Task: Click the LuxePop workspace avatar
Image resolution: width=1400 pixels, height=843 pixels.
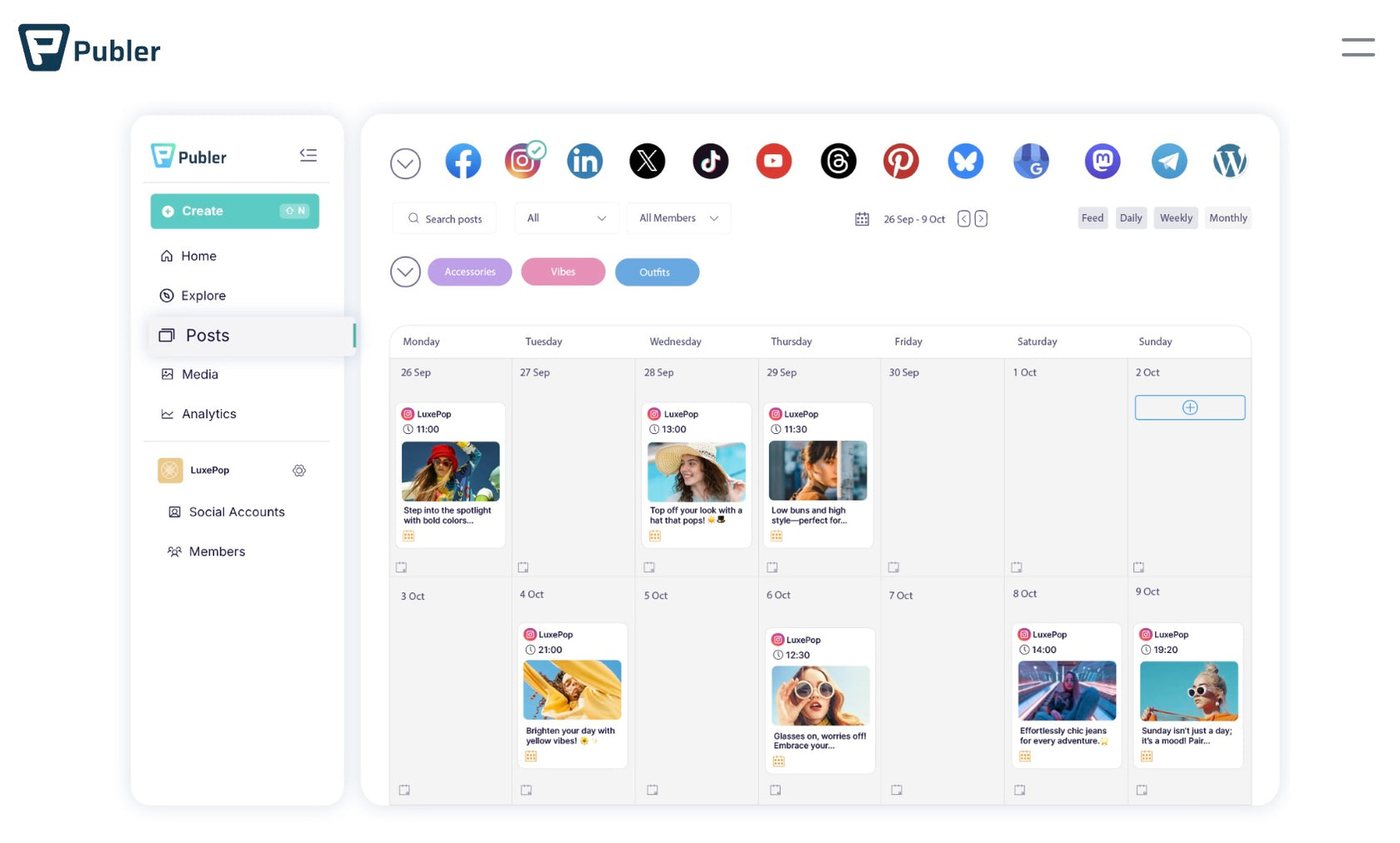Action: [170, 471]
